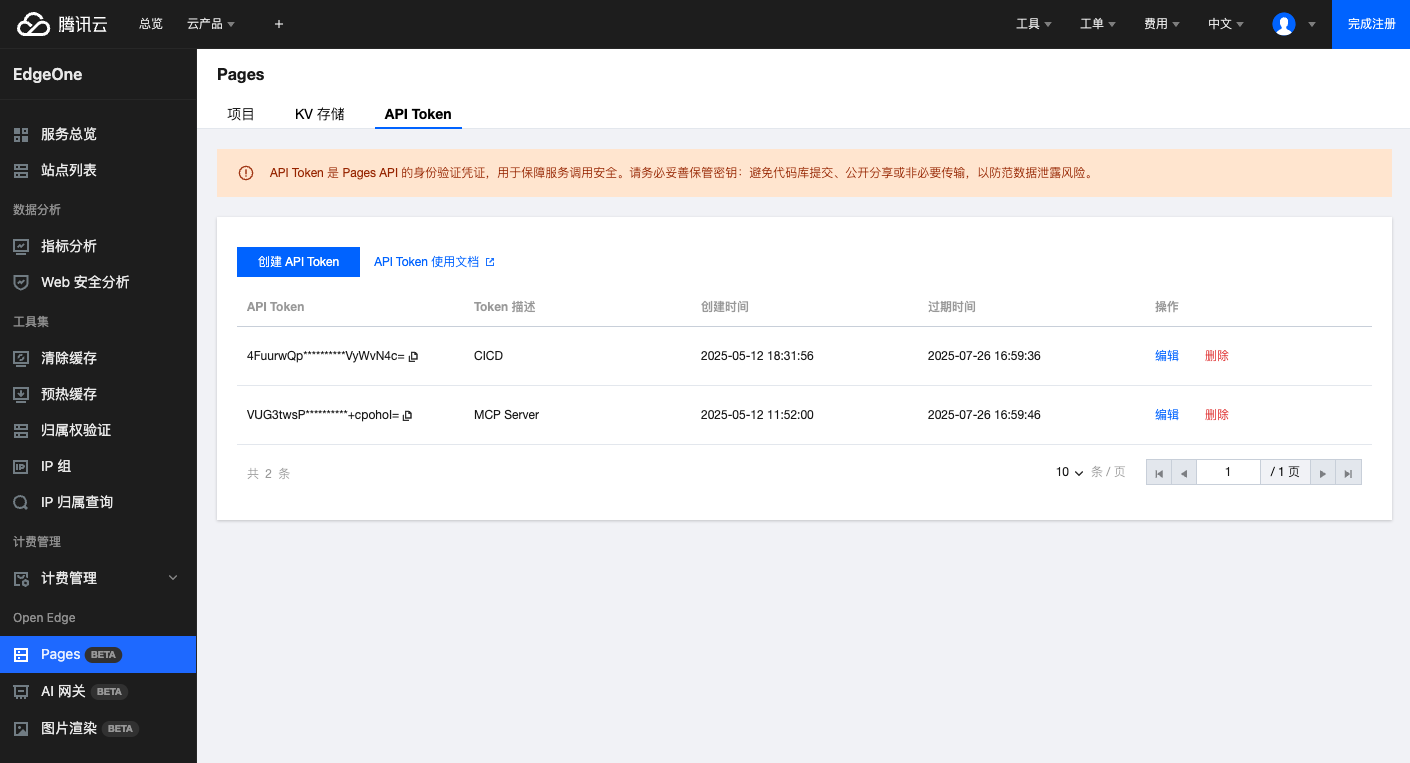Click the 共 2 条 total count
Image resolution: width=1410 pixels, height=763 pixels.
tap(268, 474)
